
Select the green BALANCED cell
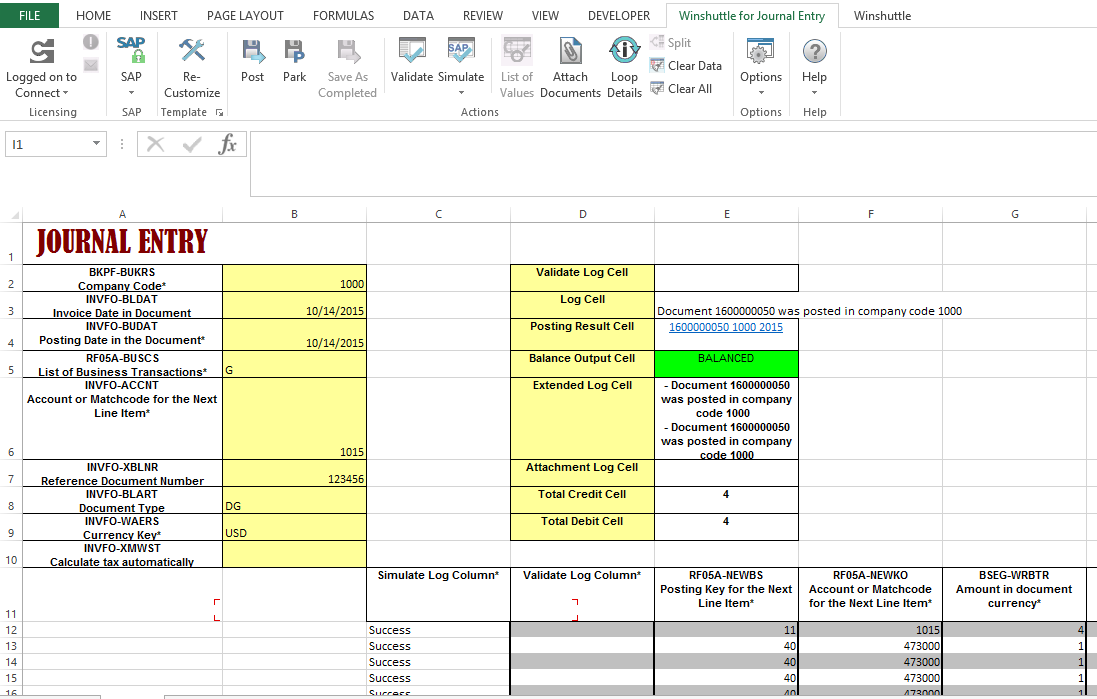[726, 364]
